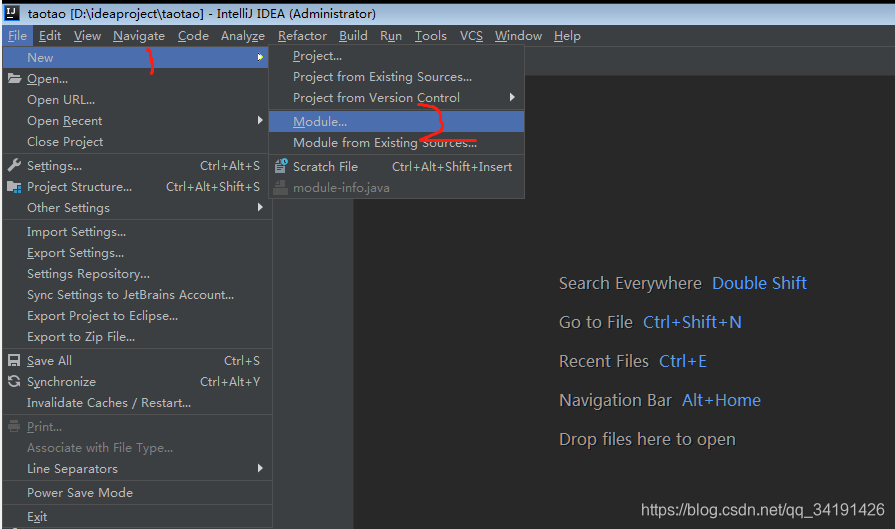This screenshot has width=895, height=529.
Task: Select Project from Existing Sources...
Action: click(397, 76)
